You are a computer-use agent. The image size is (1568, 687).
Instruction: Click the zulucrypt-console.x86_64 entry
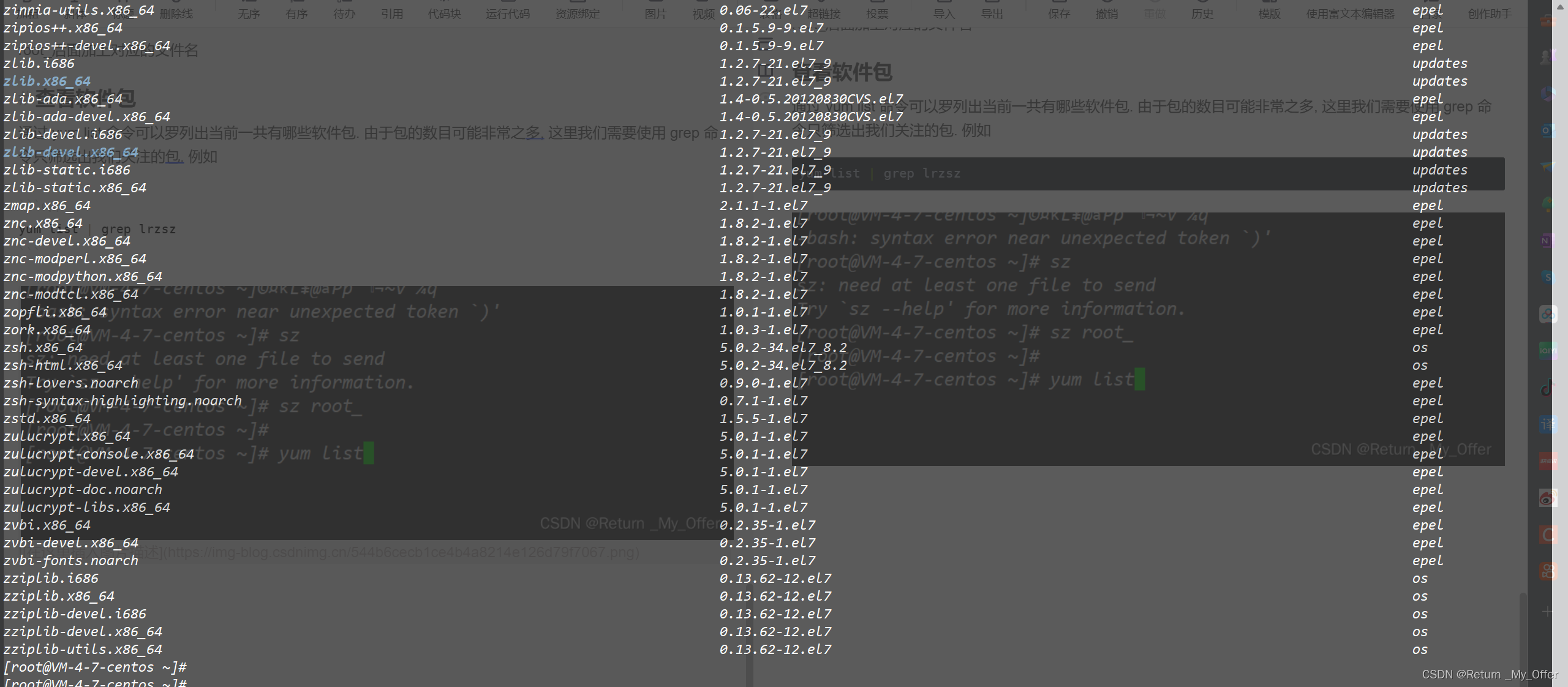coord(99,454)
